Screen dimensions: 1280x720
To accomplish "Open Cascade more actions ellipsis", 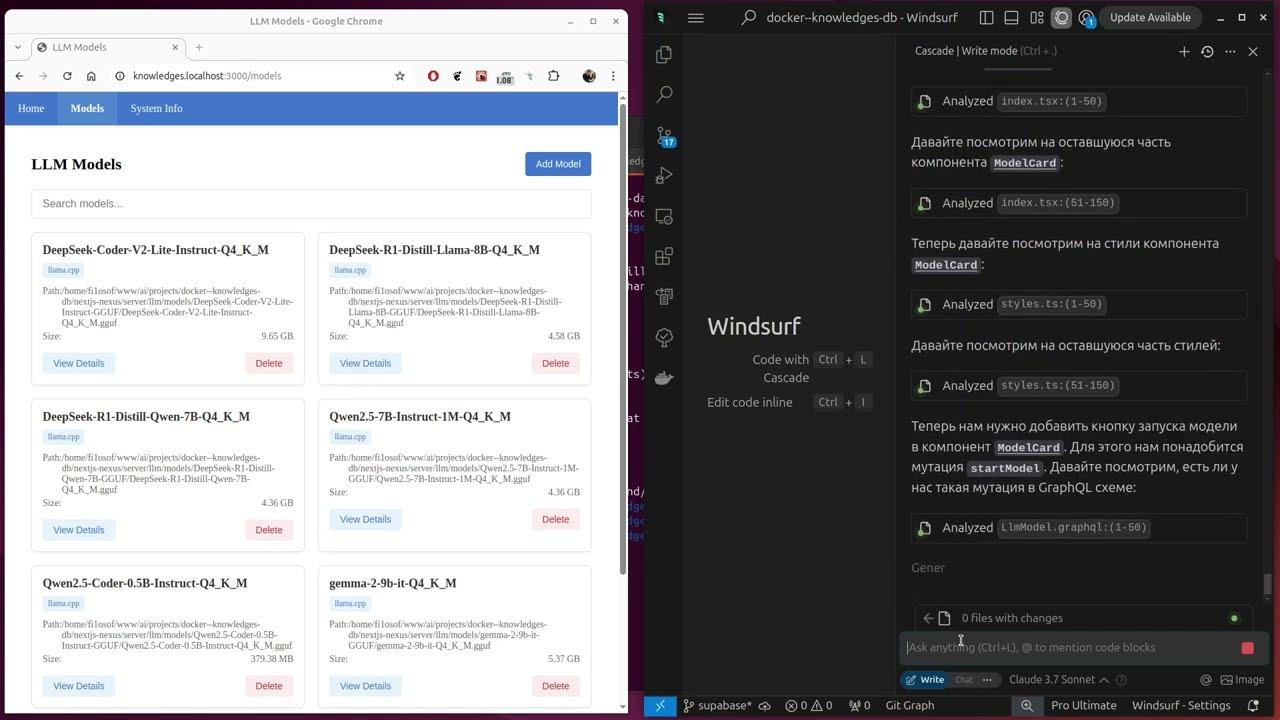I will tap(1230, 51).
